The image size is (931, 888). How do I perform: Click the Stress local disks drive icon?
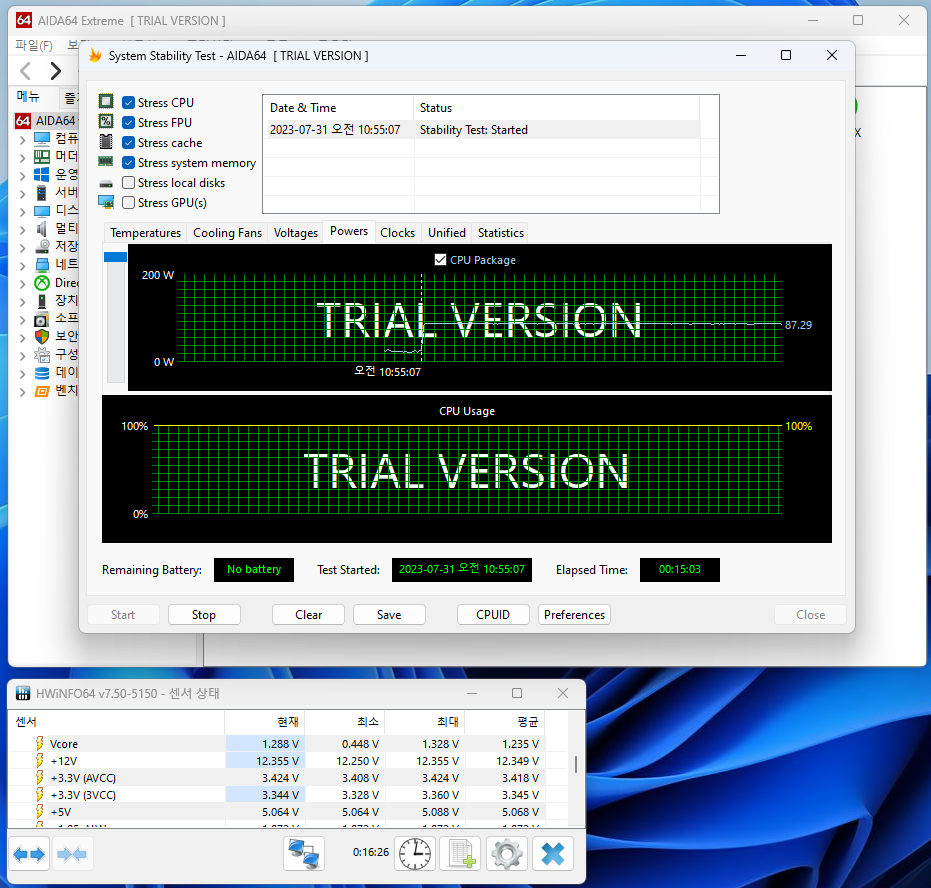coord(106,183)
